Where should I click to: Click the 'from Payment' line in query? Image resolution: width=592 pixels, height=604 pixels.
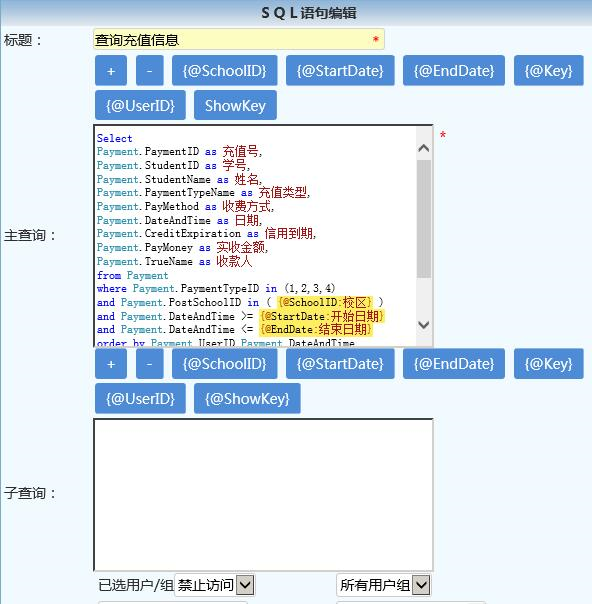tap(132, 275)
